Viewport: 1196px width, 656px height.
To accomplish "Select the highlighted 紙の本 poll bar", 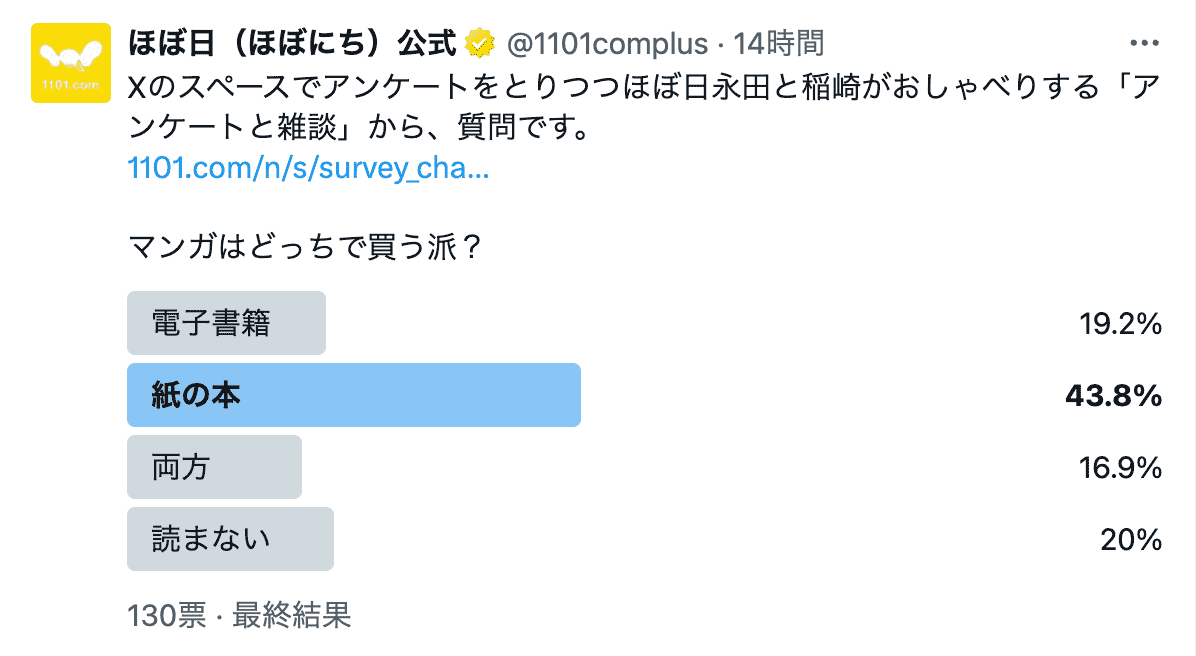I will (354, 395).
